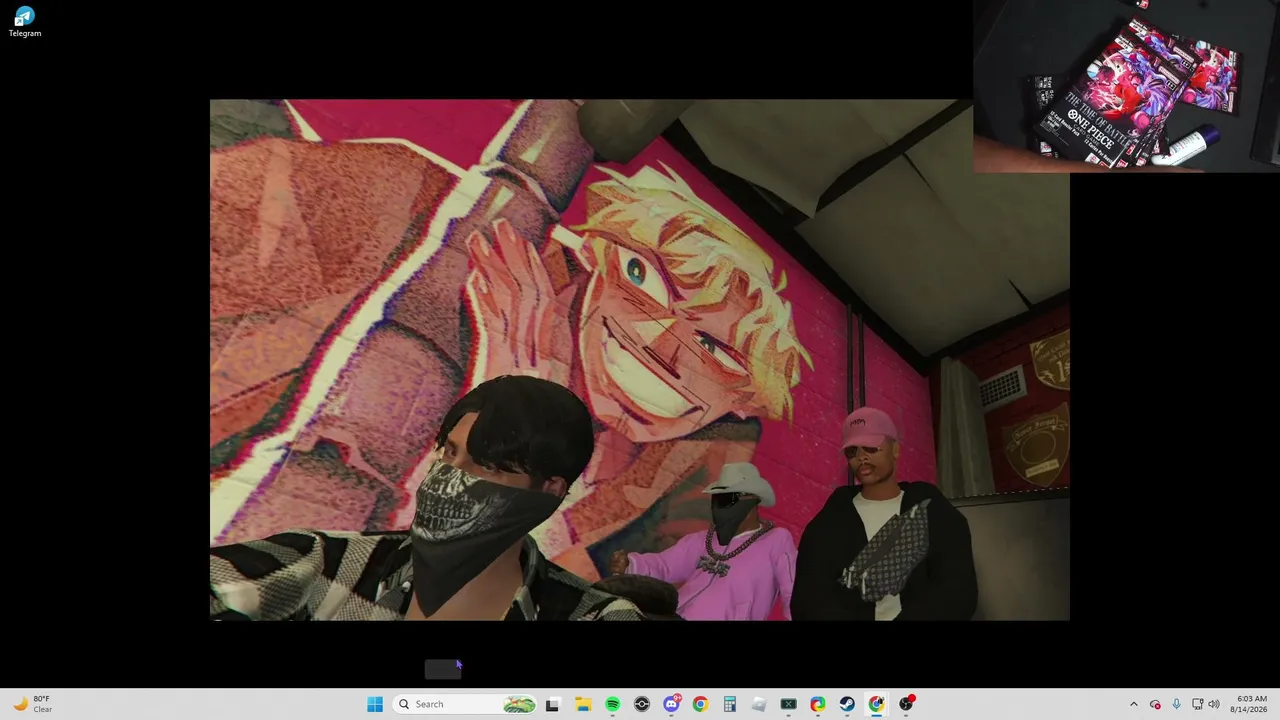Screen dimensions: 1280x720
Task: Open network settings from the tray
Action: coord(1196,704)
